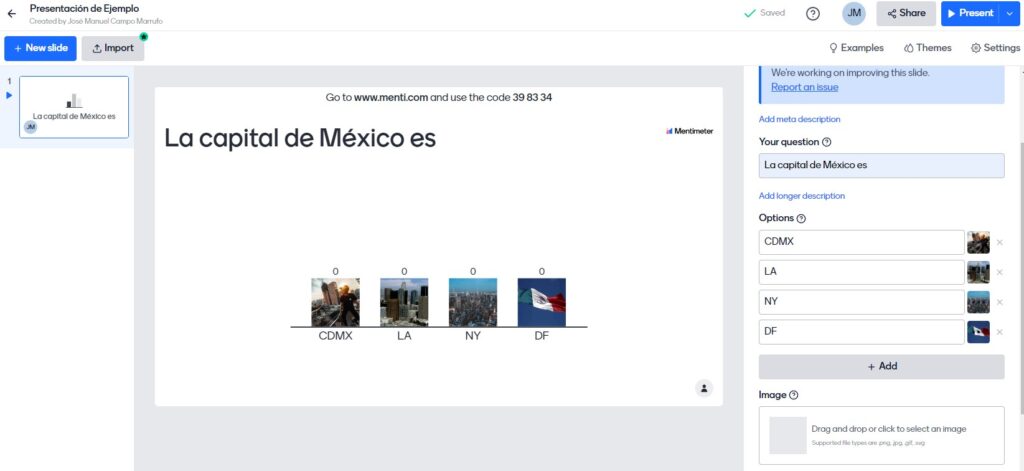Image resolution: width=1024 pixels, height=471 pixels.
Task: Click the New slide button
Action: point(40,48)
